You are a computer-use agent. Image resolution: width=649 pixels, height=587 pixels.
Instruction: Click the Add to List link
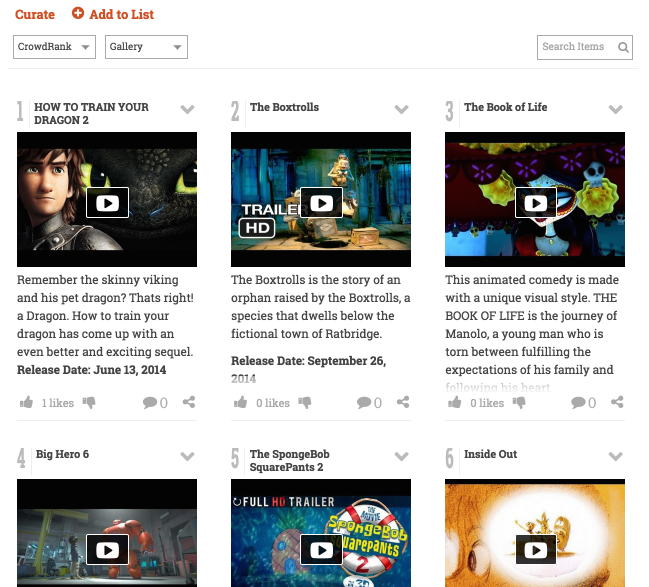coord(122,14)
